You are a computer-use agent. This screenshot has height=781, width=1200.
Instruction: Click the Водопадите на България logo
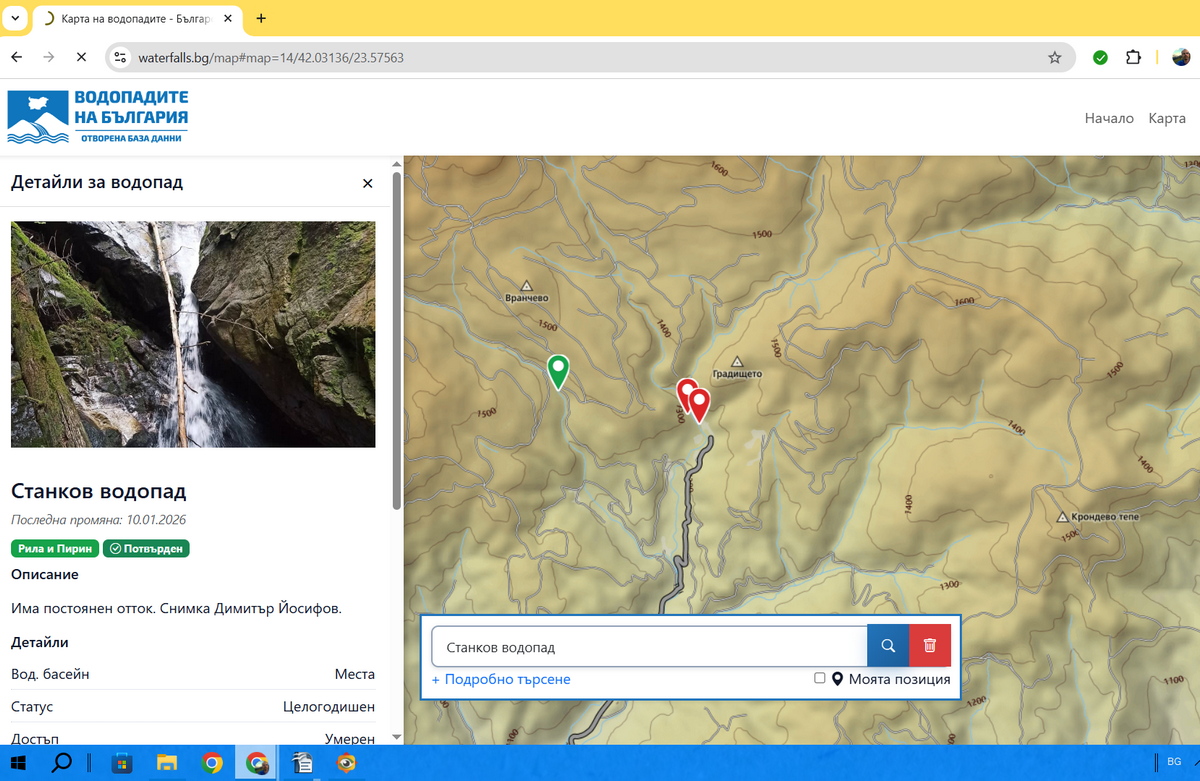point(98,117)
